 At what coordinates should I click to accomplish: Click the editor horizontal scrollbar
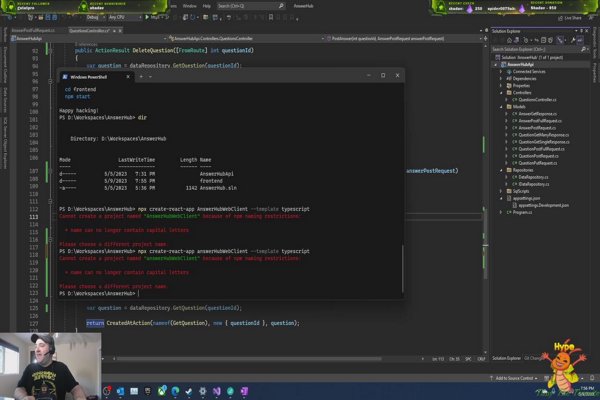249,359
